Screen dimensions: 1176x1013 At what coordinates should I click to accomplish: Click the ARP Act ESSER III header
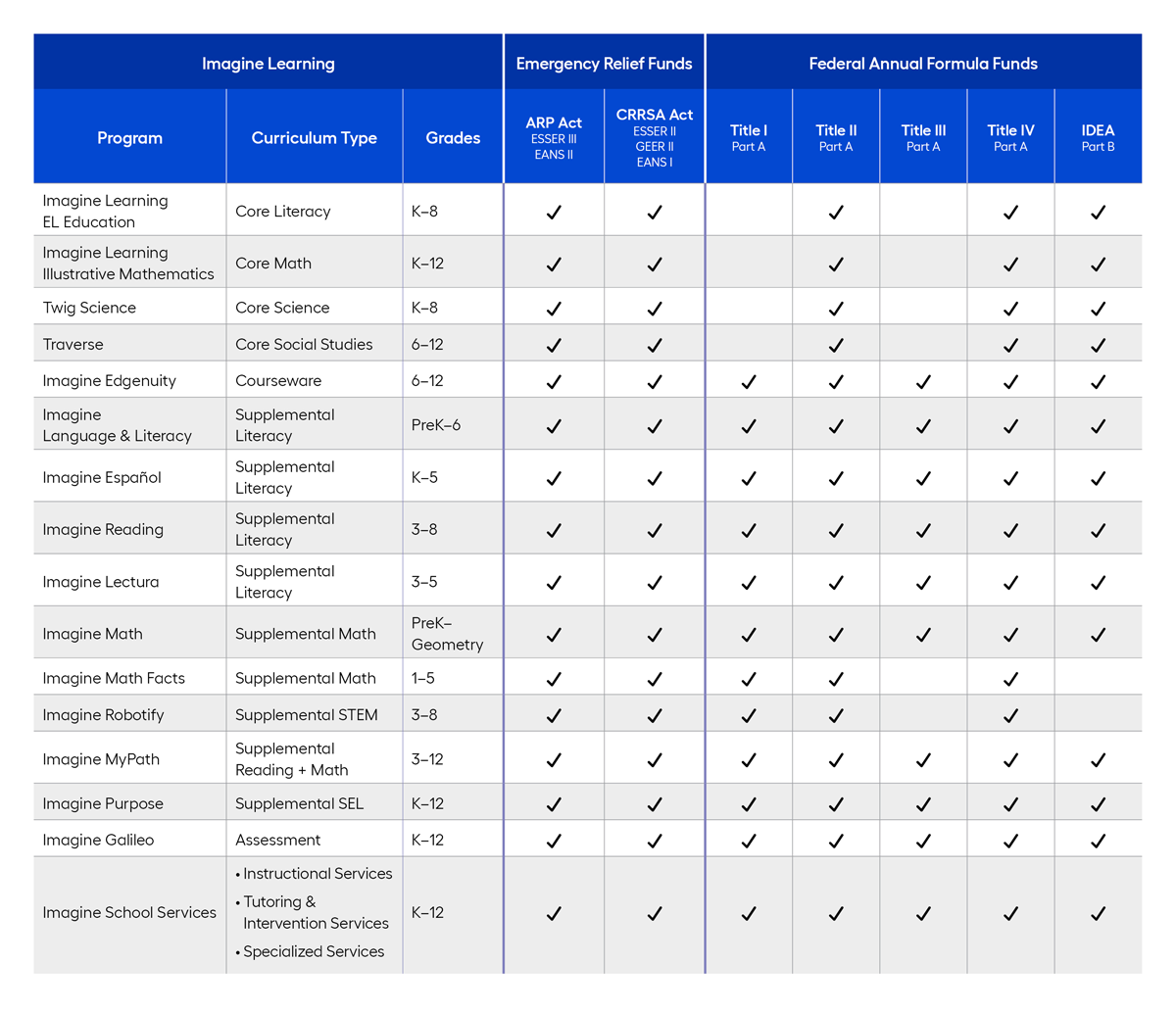(x=554, y=138)
